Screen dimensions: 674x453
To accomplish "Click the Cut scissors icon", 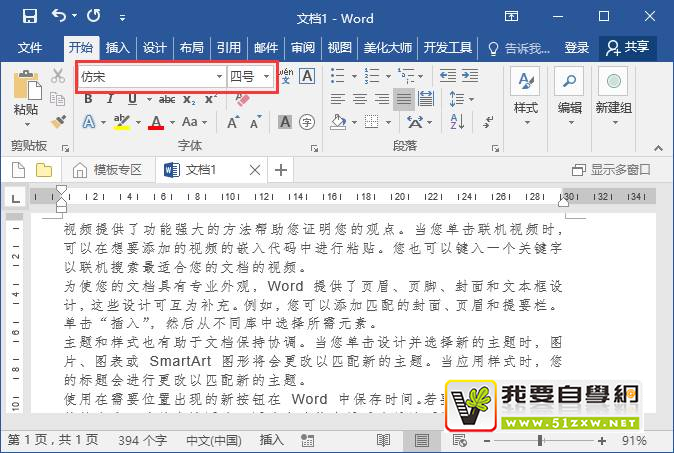I will (x=58, y=76).
